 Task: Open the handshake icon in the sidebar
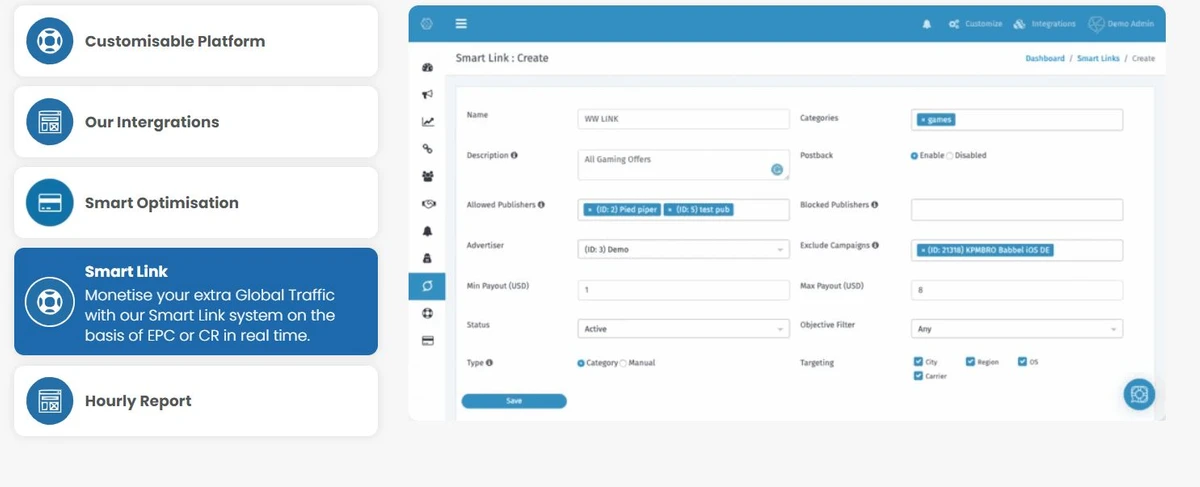point(428,204)
